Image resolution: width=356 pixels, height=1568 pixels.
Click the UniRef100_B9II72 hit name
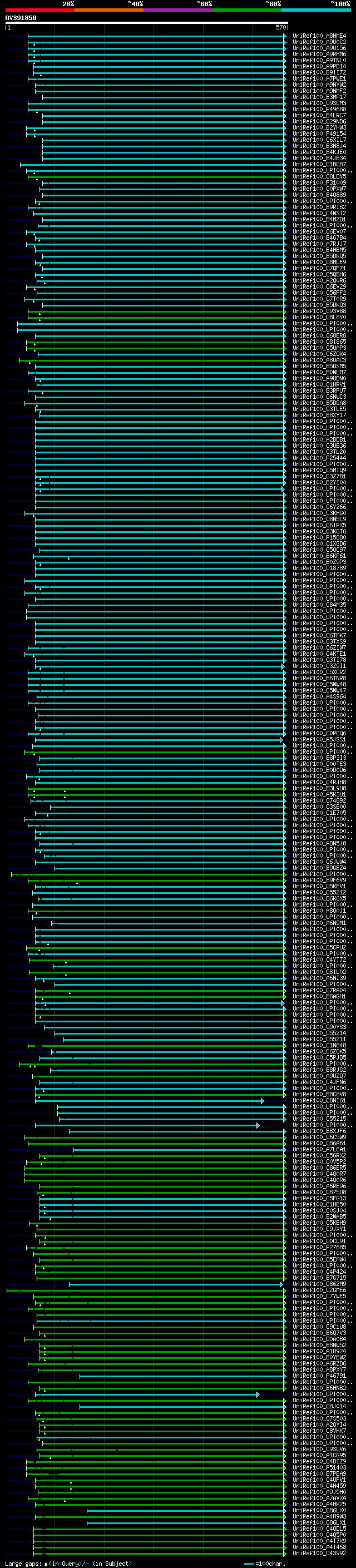click(319, 72)
